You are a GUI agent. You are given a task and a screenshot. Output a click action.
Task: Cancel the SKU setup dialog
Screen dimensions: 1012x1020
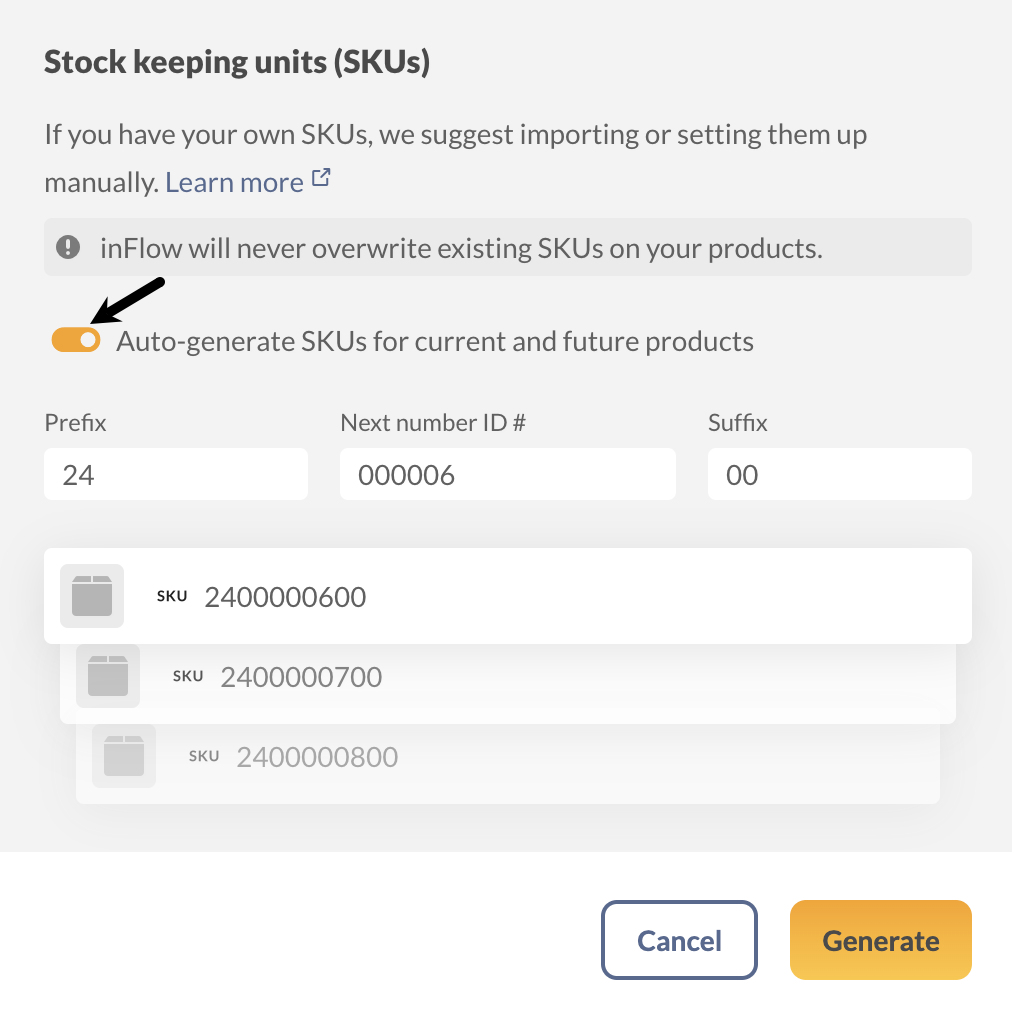tap(679, 940)
